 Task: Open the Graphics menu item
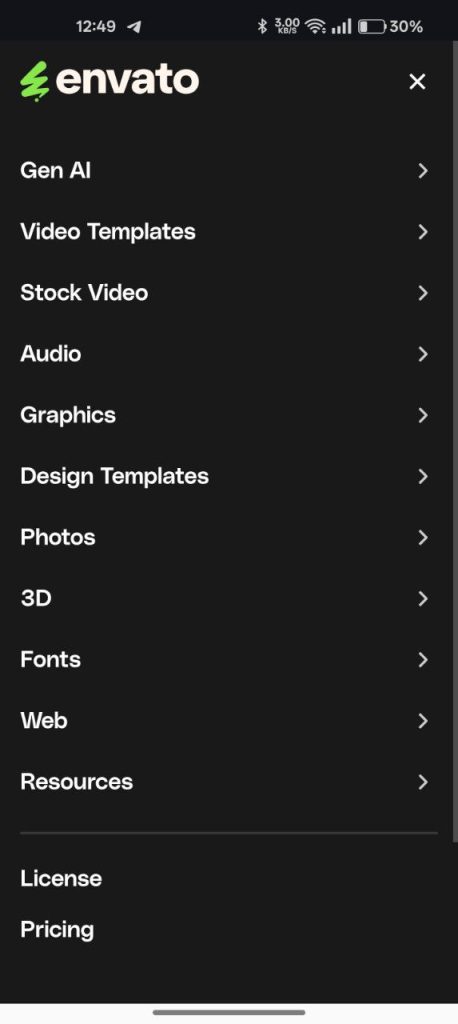pyautogui.click(x=225, y=415)
